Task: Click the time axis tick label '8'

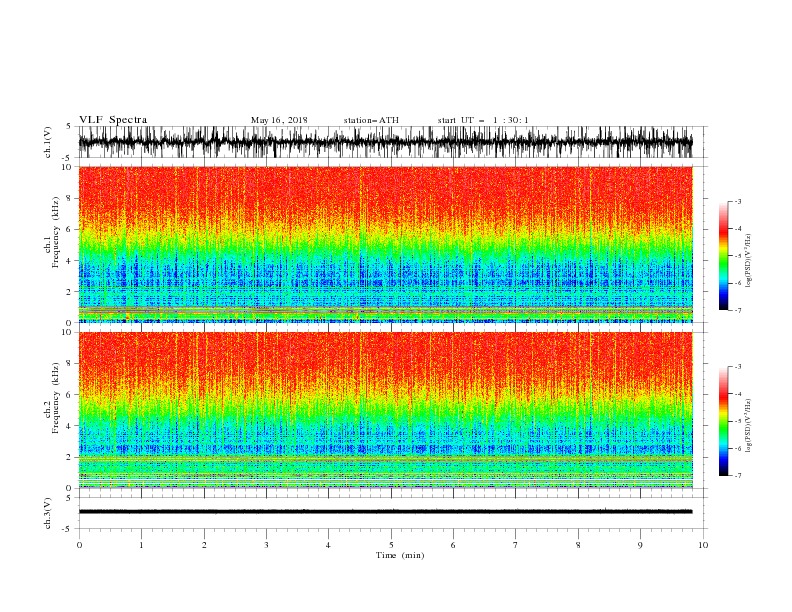Action: pos(578,545)
